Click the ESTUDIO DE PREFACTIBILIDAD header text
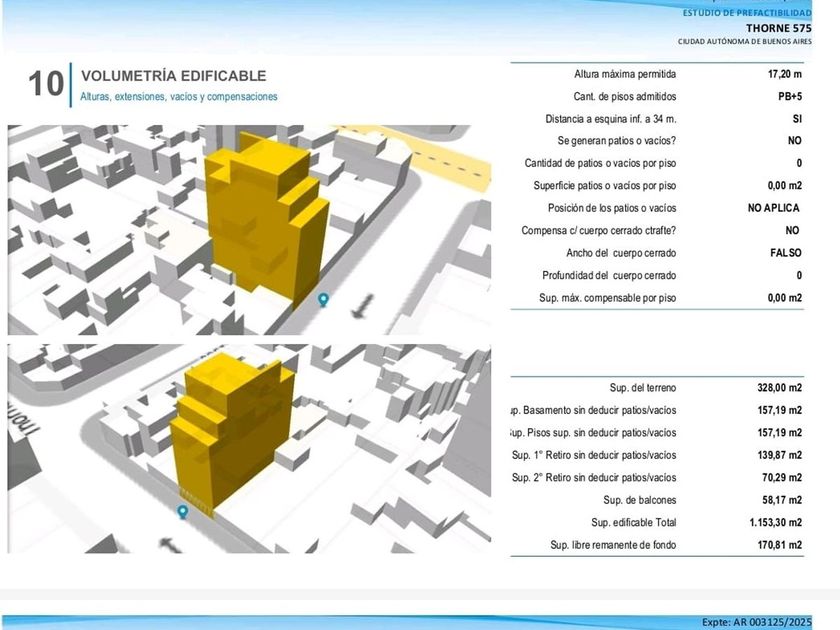The image size is (840, 630). tap(747, 13)
